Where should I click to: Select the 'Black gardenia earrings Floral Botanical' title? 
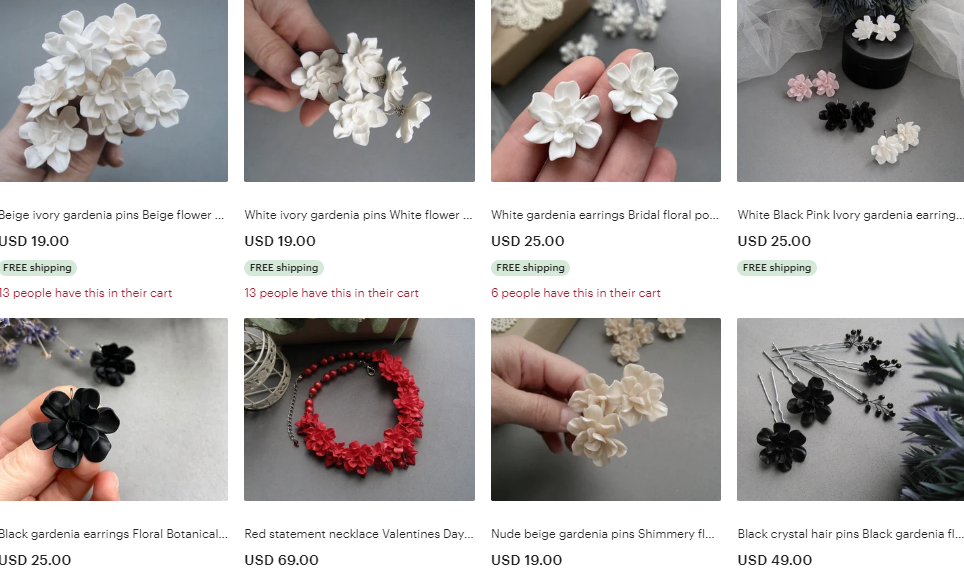click(x=114, y=534)
